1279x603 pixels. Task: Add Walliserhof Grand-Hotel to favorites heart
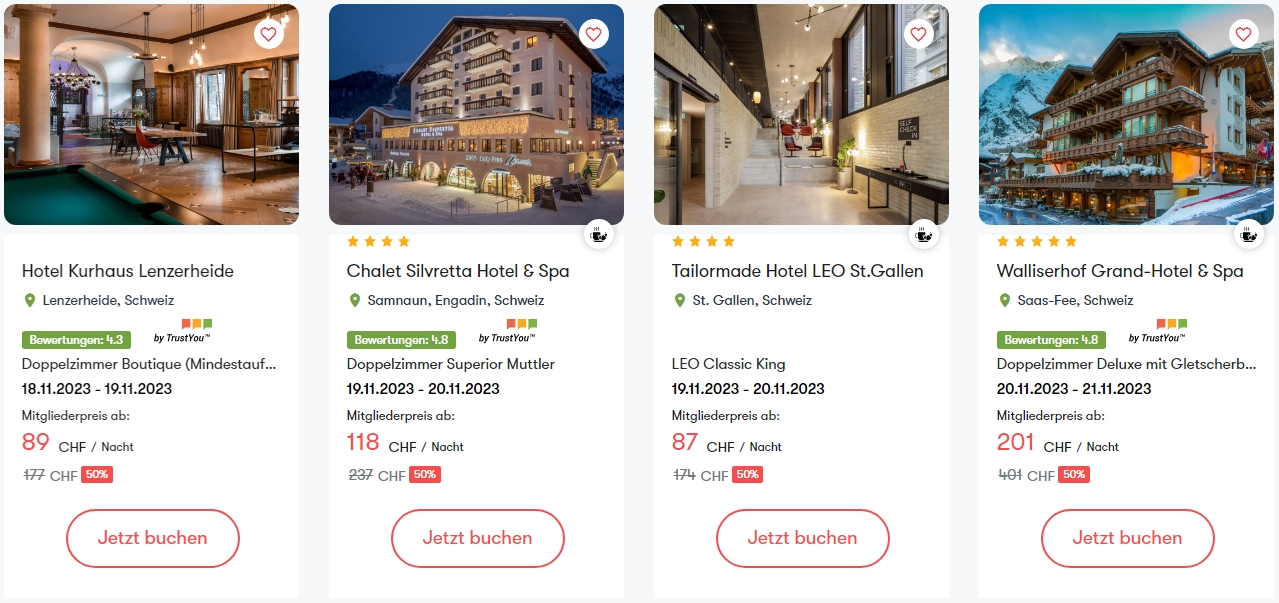(x=1243, y=34)
